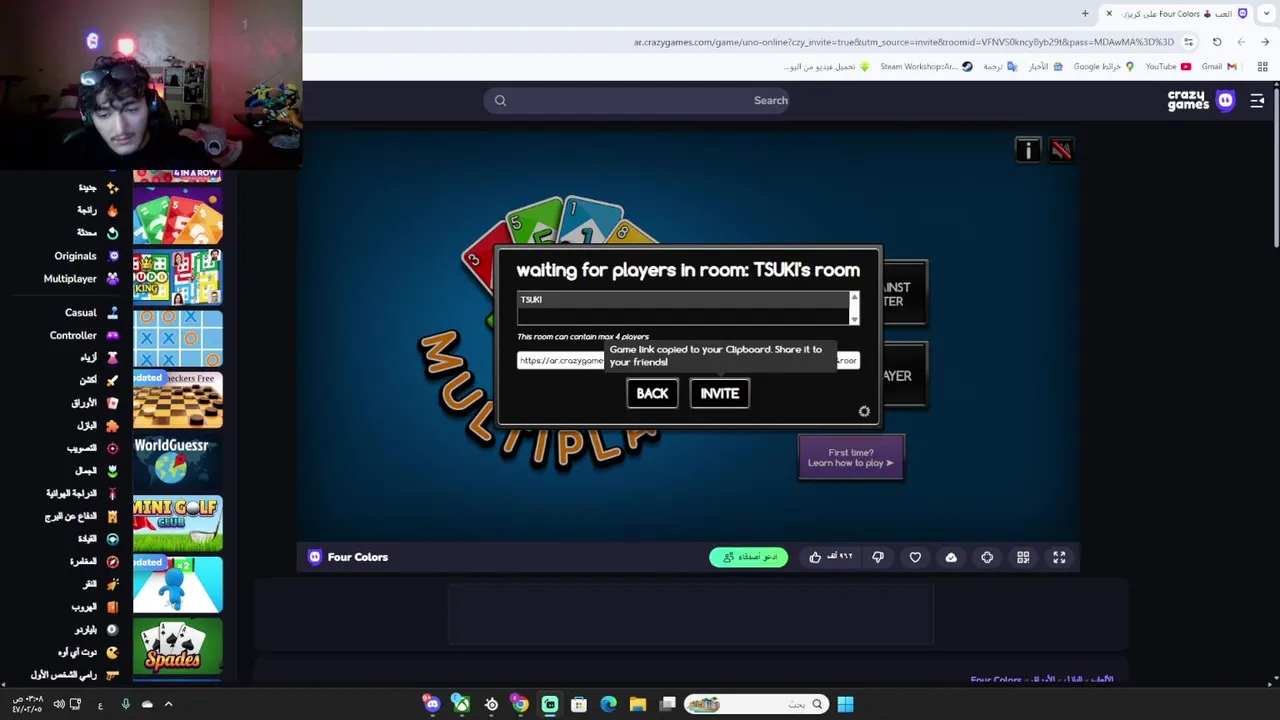Open File Explorer from taskbar
1280x720 pixels.
pos(638,704)
